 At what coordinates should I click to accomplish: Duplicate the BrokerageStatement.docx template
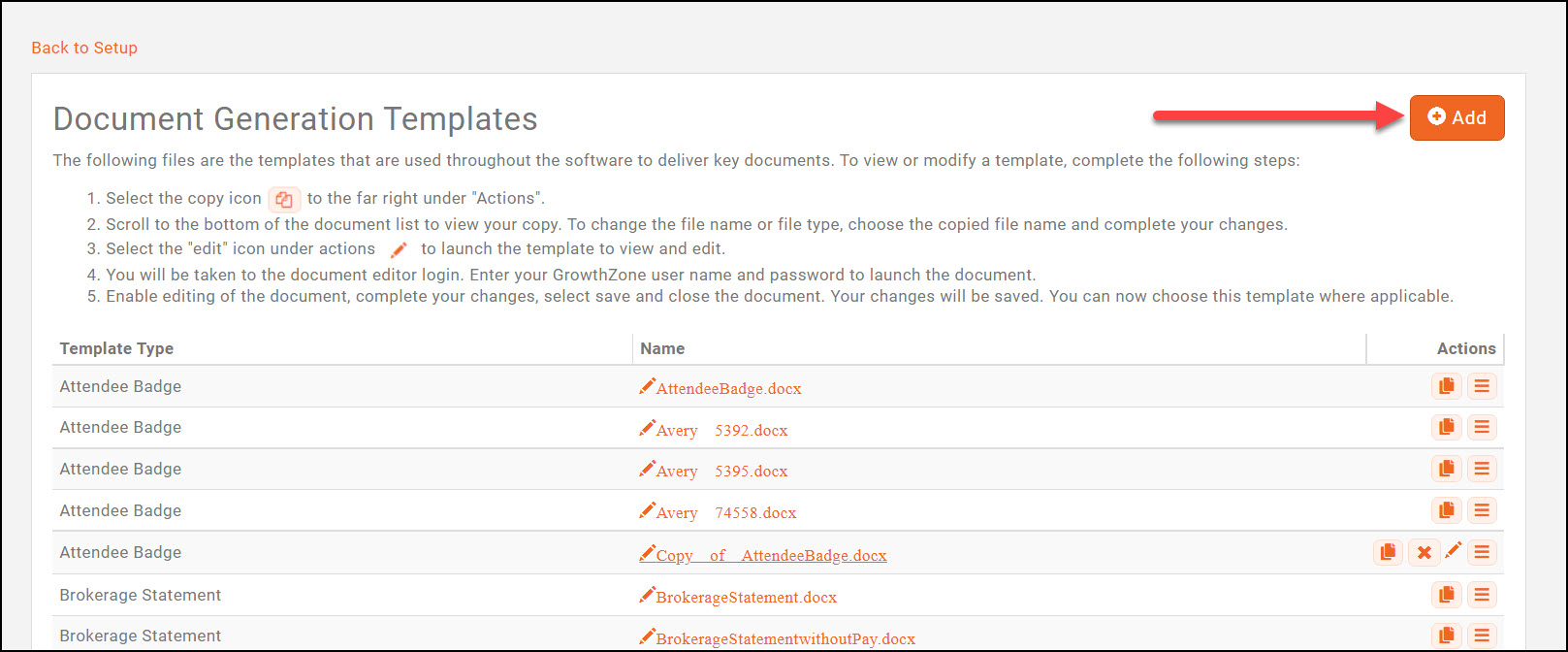1446,595
